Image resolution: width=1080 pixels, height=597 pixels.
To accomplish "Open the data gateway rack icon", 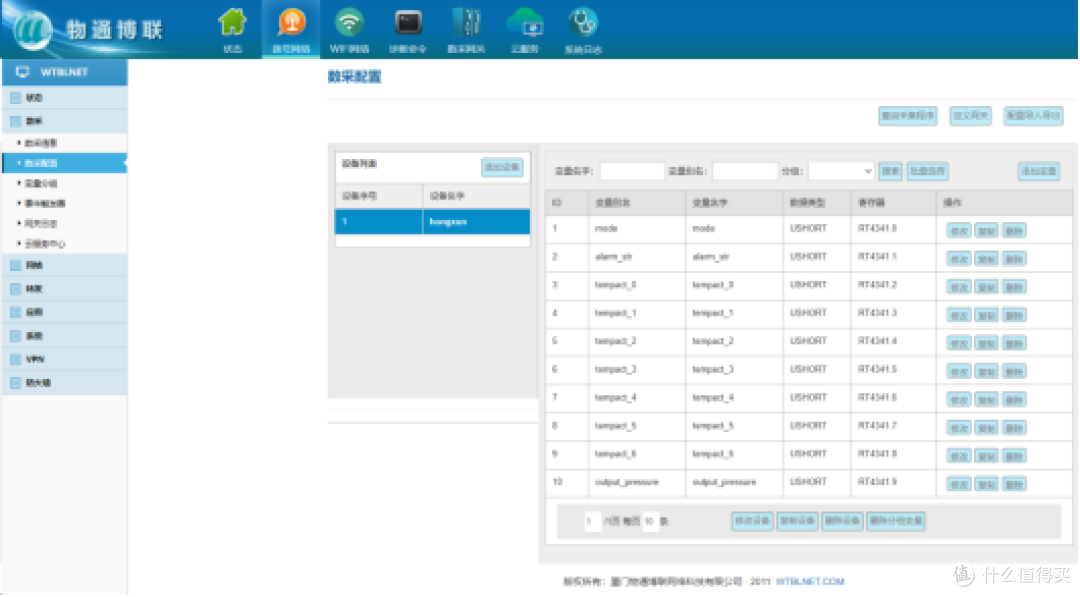I will coord(466,23).
